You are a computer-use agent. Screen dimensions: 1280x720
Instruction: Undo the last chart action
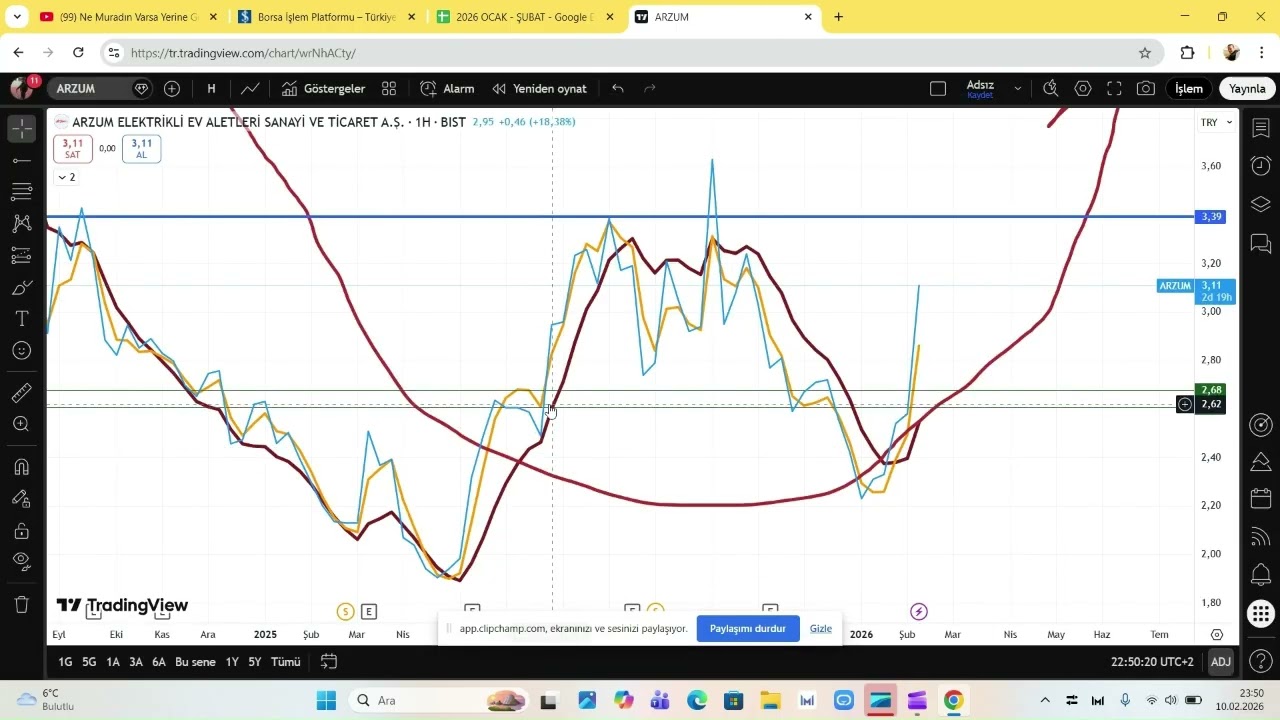pos(618,88)
